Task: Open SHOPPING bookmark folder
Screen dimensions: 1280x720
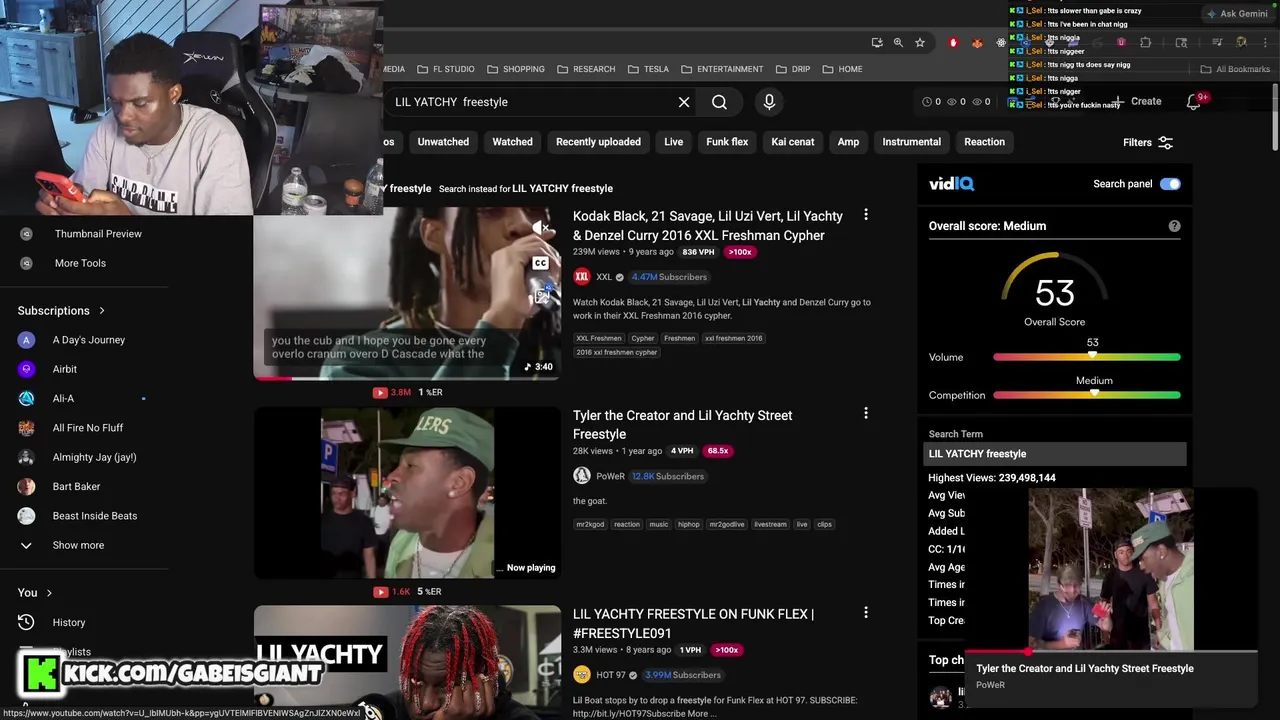Action: coord(516,69)
